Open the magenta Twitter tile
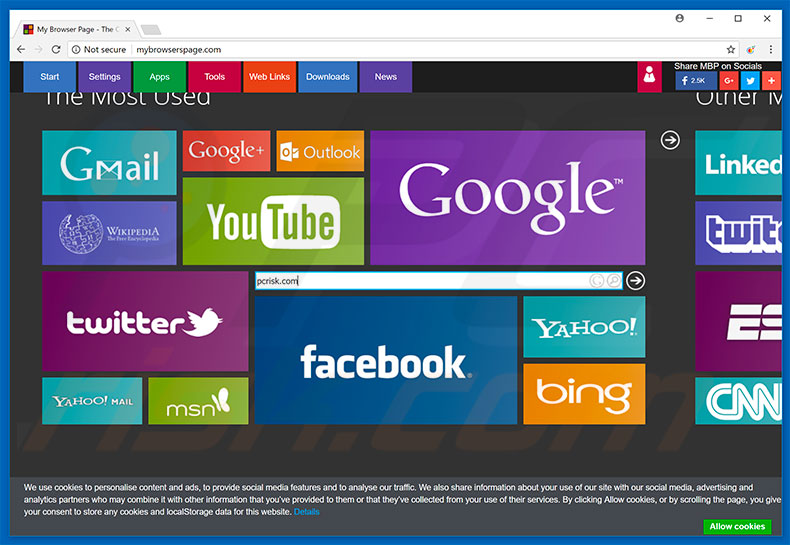This screenshot has height=545, width=790. [x=145, y=321]
